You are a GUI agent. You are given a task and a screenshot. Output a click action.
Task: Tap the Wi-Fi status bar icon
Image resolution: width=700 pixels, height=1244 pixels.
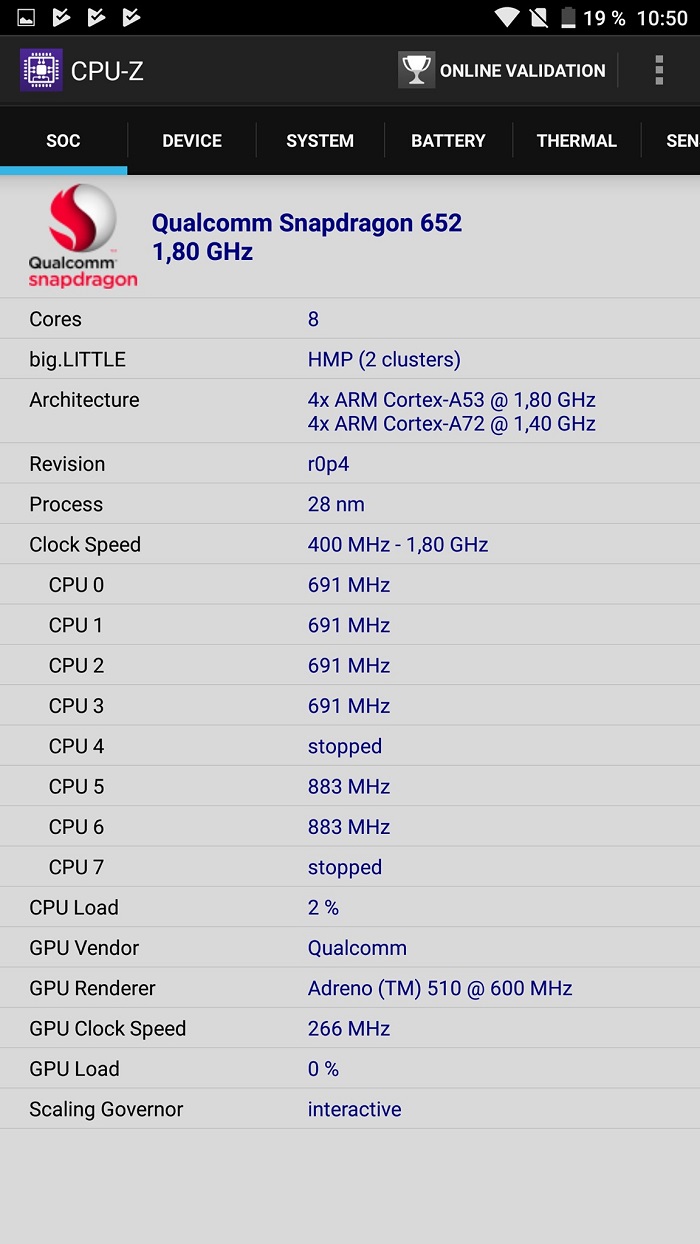507,17
